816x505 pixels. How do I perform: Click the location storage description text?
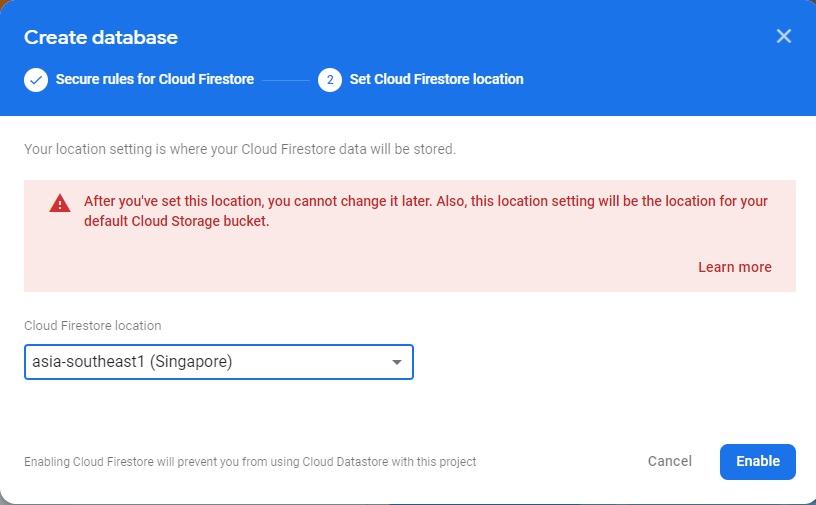[240, 149]
